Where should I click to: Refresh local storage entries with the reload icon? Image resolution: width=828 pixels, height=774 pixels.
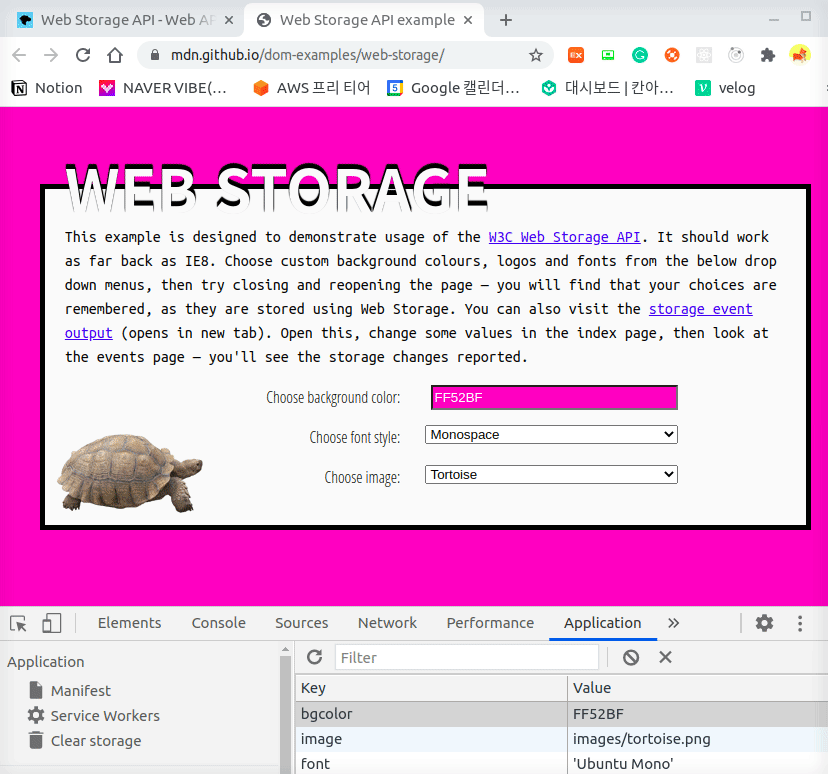pyautogui.click(x=314, y=657)
